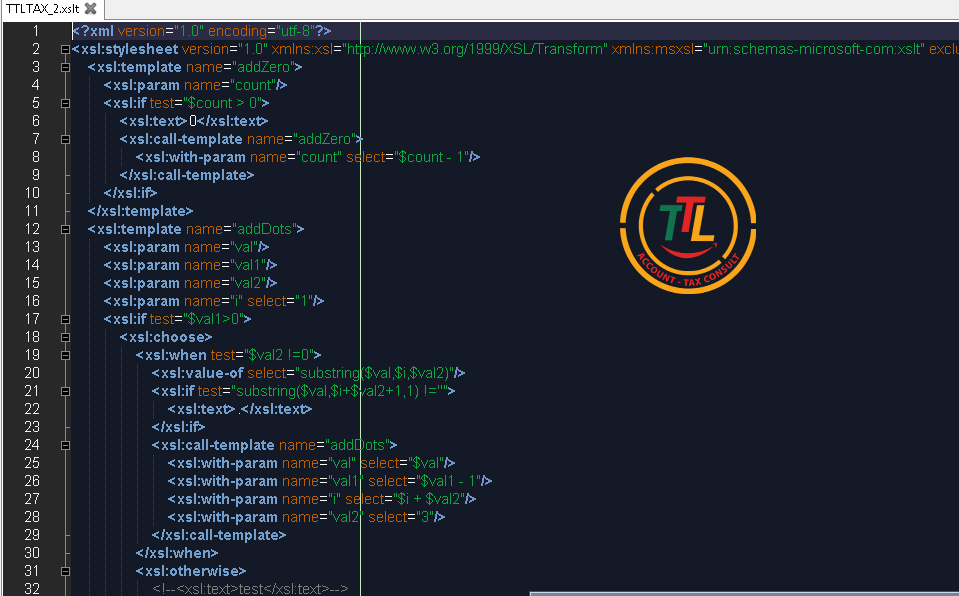Fold the xsl:when $val2 block
Screen dimensions: 959x596
pos(65,355)
